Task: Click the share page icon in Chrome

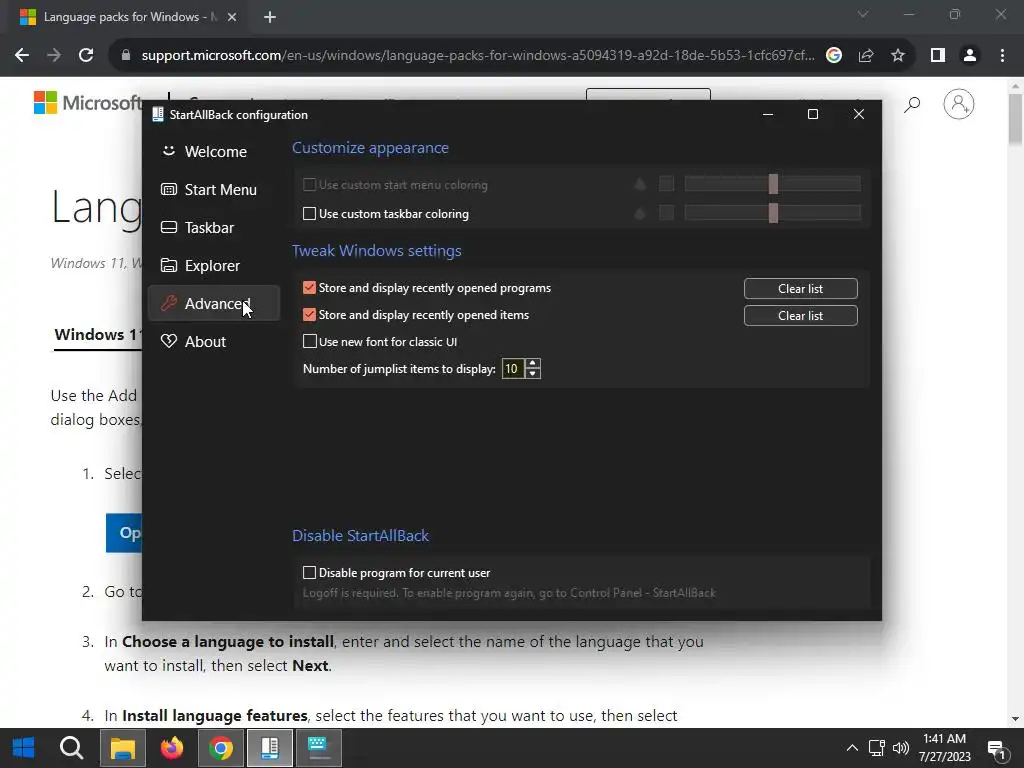Action: coord(866,56)
